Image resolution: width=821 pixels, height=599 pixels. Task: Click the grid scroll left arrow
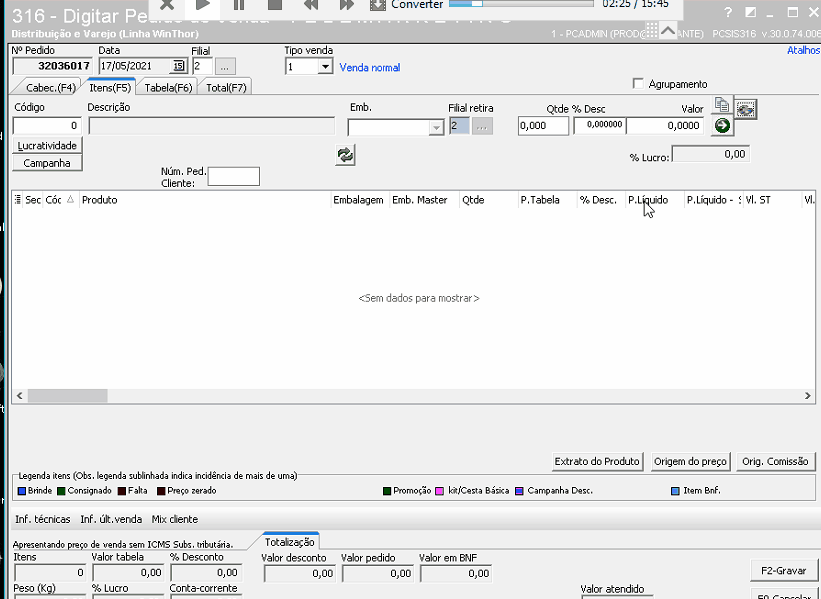tap(20, 396)
